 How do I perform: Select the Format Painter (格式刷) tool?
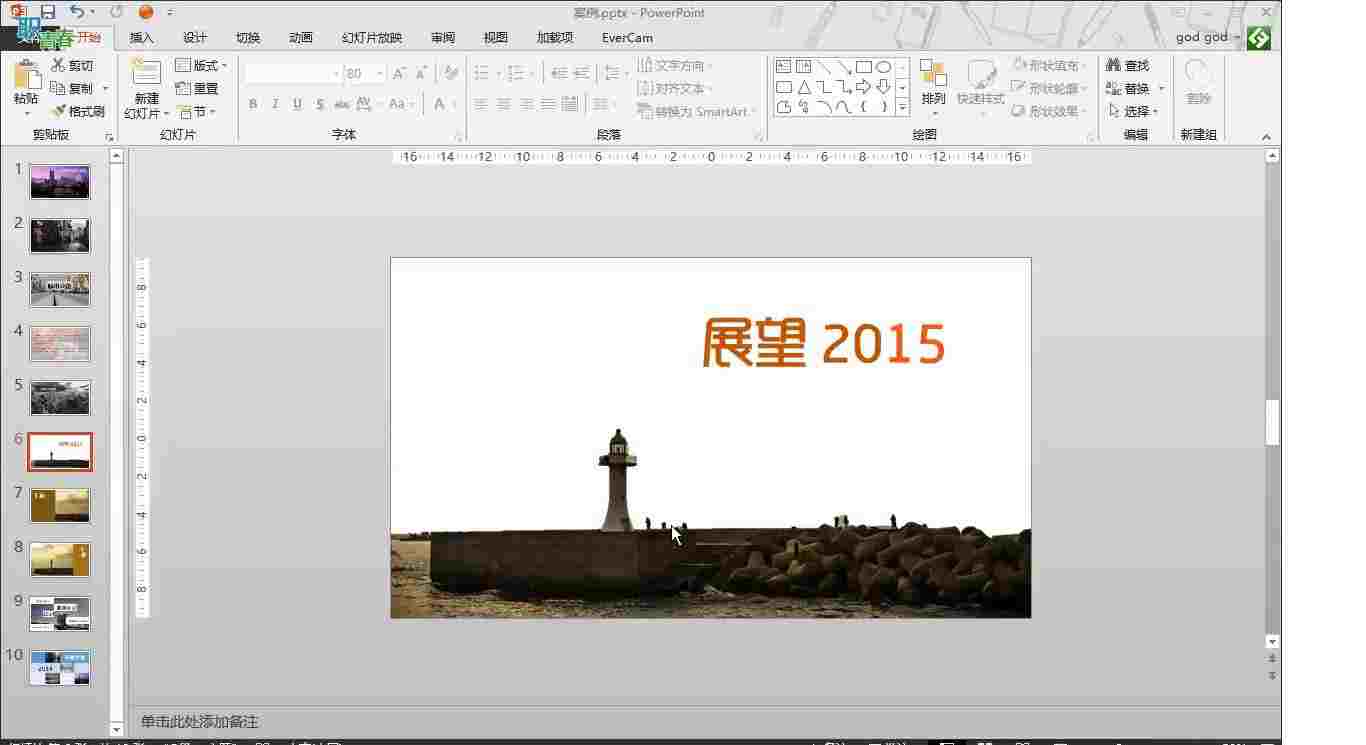(x=59, y=111)
